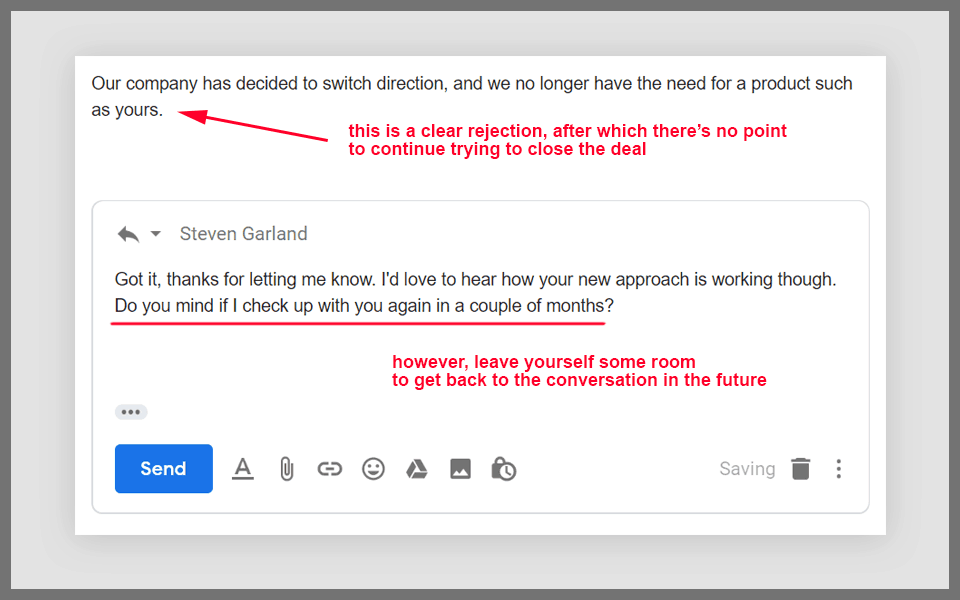The image size is (960, 600).
Task: Click the "Saving" draft status text
Action: pyautogui.click(x=747, y=469)
